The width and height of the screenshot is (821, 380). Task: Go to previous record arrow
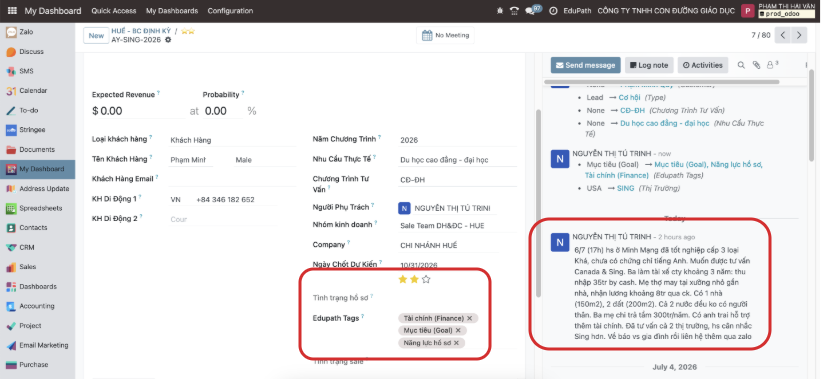click(x=782, y=35)
